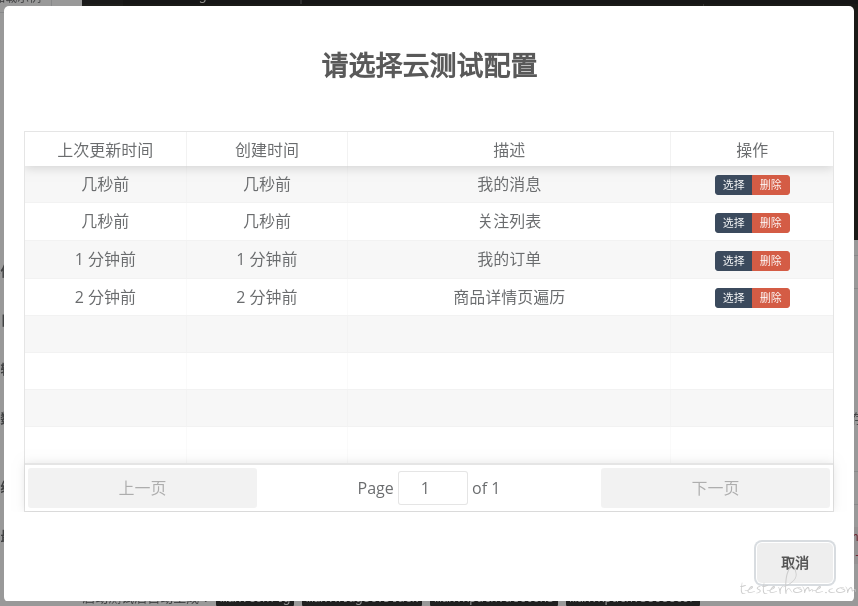Click the 描述 column header
Image resolution: width=858 pixels, height=606 pixels.
click(509, 150)
